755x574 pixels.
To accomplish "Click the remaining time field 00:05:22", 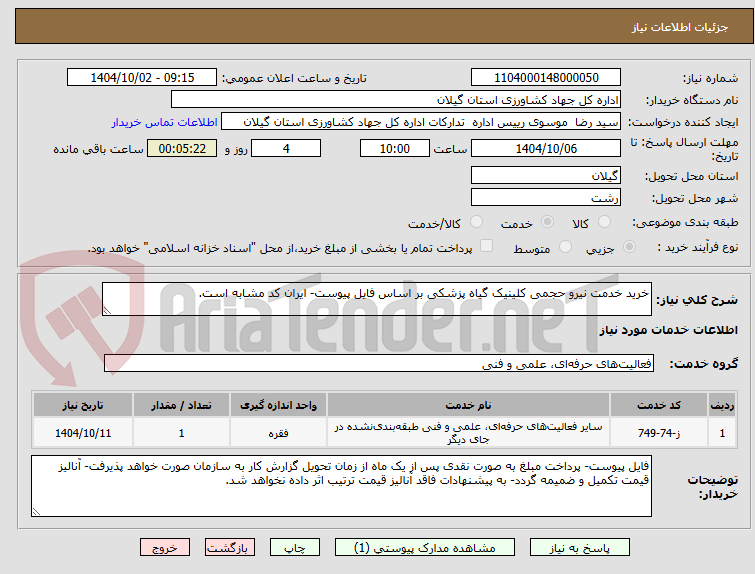I will pos(182,148).
